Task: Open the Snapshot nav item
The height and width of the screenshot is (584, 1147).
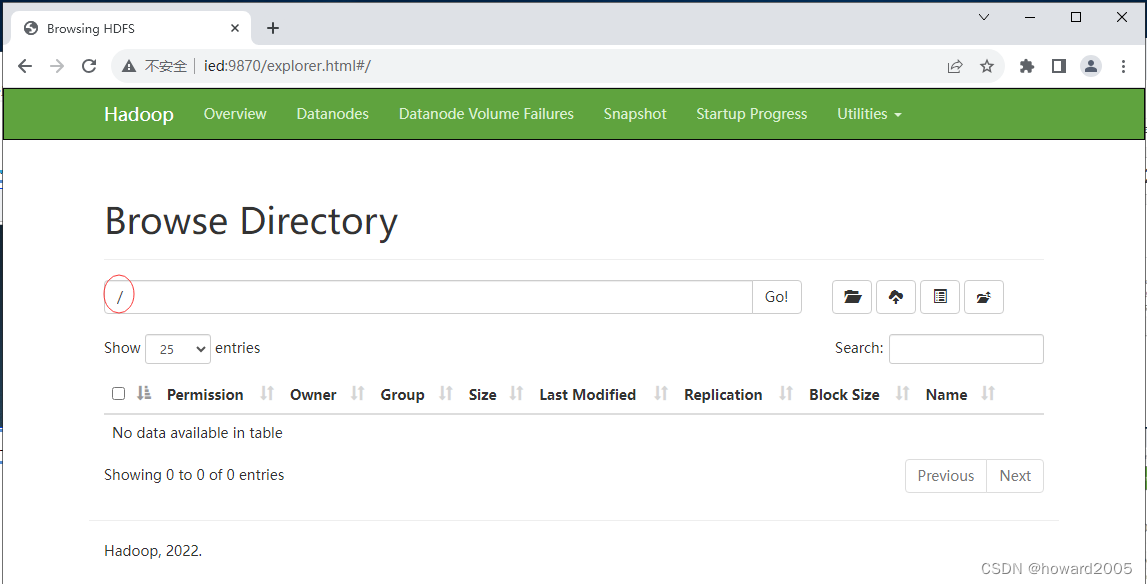Action: (x=635, y=114)
